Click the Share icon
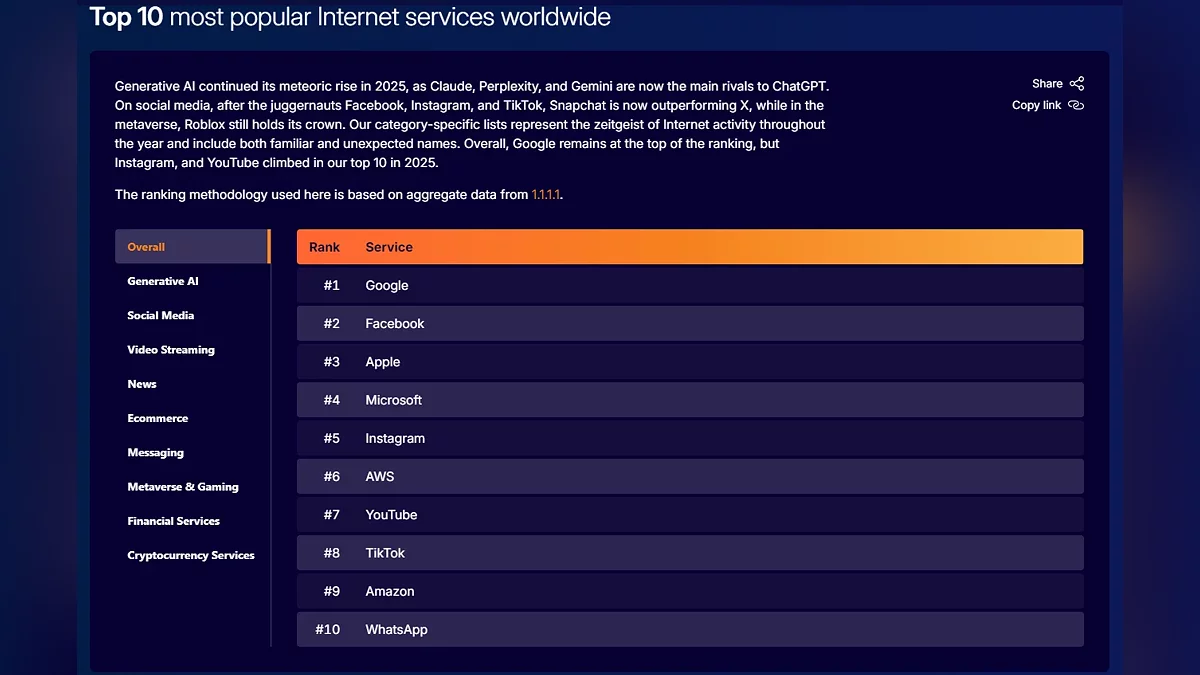This screenshot has height=675, width=1200. (x=1076, y=84)
